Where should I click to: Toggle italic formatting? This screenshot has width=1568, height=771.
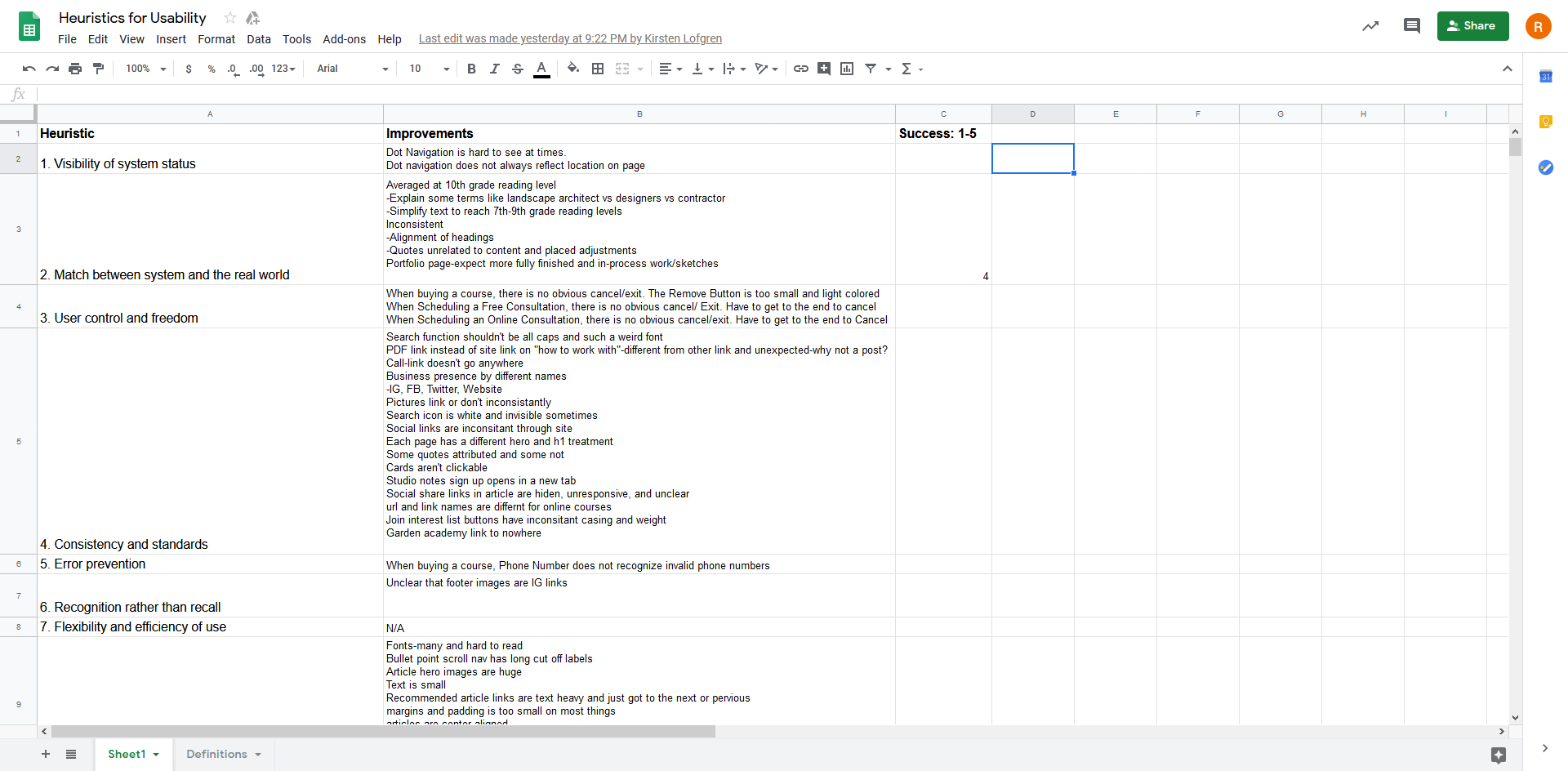tap(494, 69)
